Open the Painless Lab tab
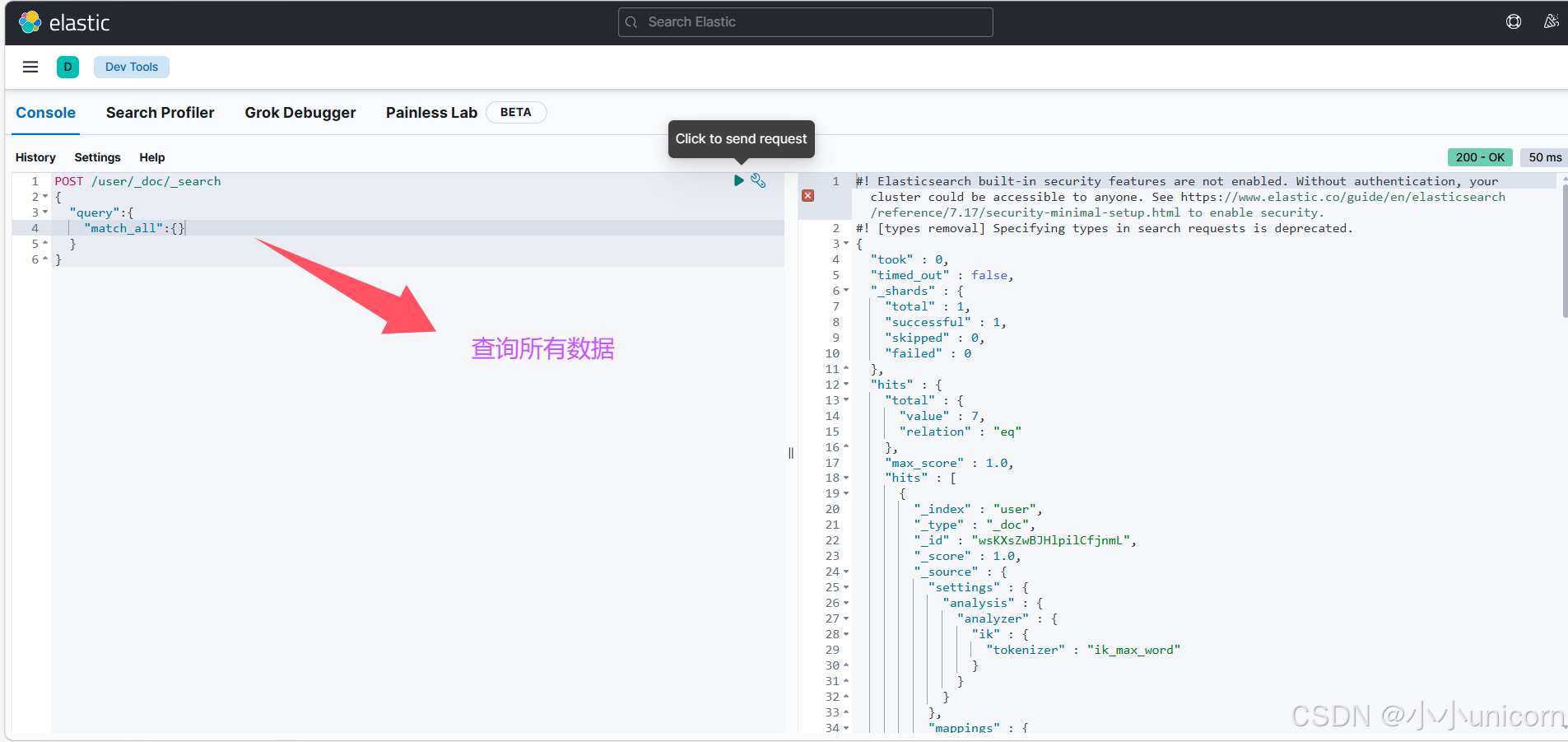Screen dimensions: 1568x742 click(431, 113)
